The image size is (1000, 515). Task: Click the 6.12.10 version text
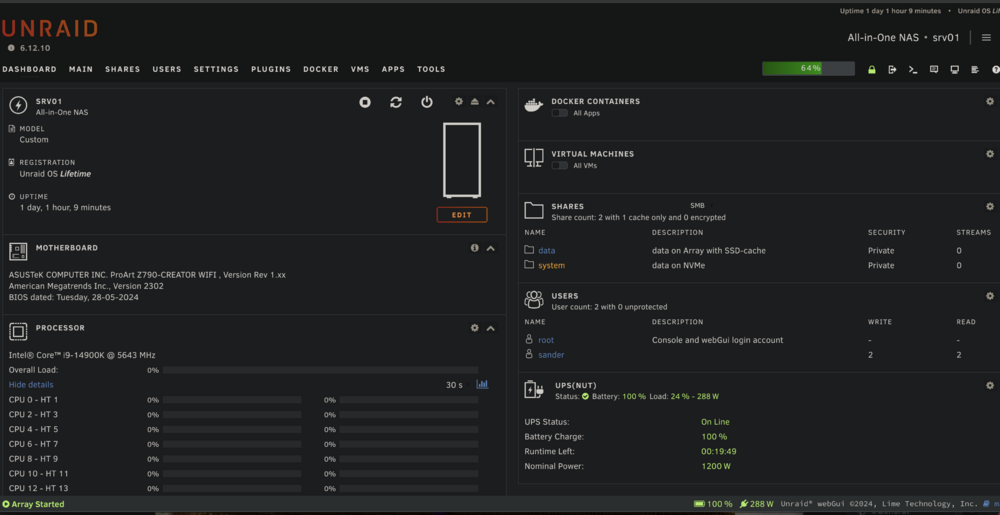(34, 48)
